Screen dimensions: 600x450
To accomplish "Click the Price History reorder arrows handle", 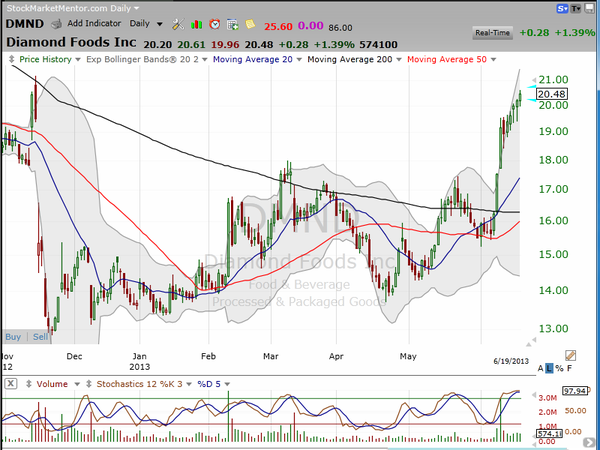I will [x=11, y=59].
